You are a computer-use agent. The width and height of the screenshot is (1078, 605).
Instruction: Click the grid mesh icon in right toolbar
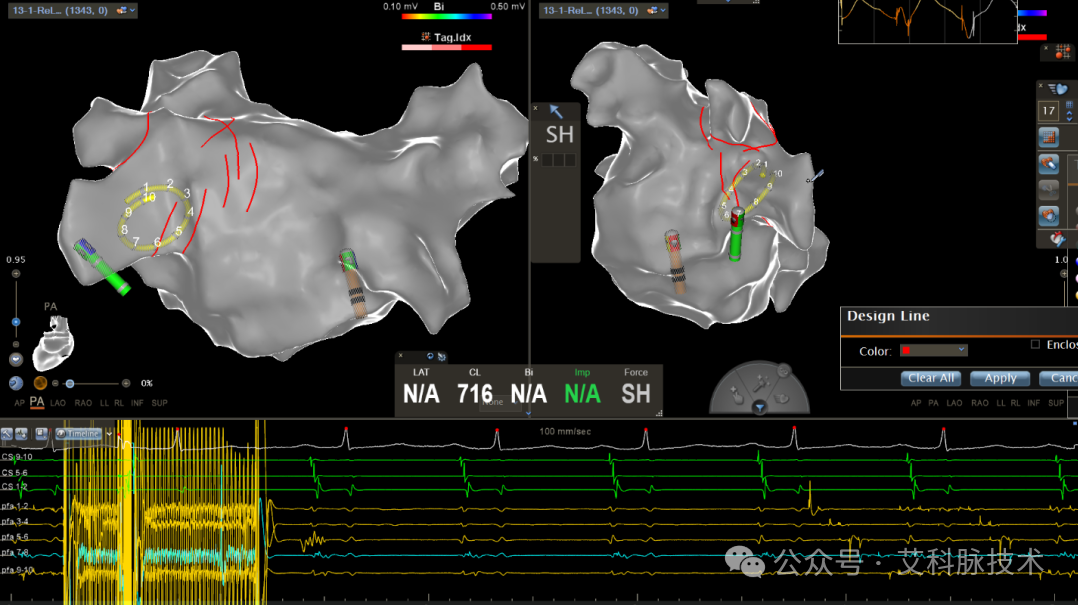[x=1048, y=138]
